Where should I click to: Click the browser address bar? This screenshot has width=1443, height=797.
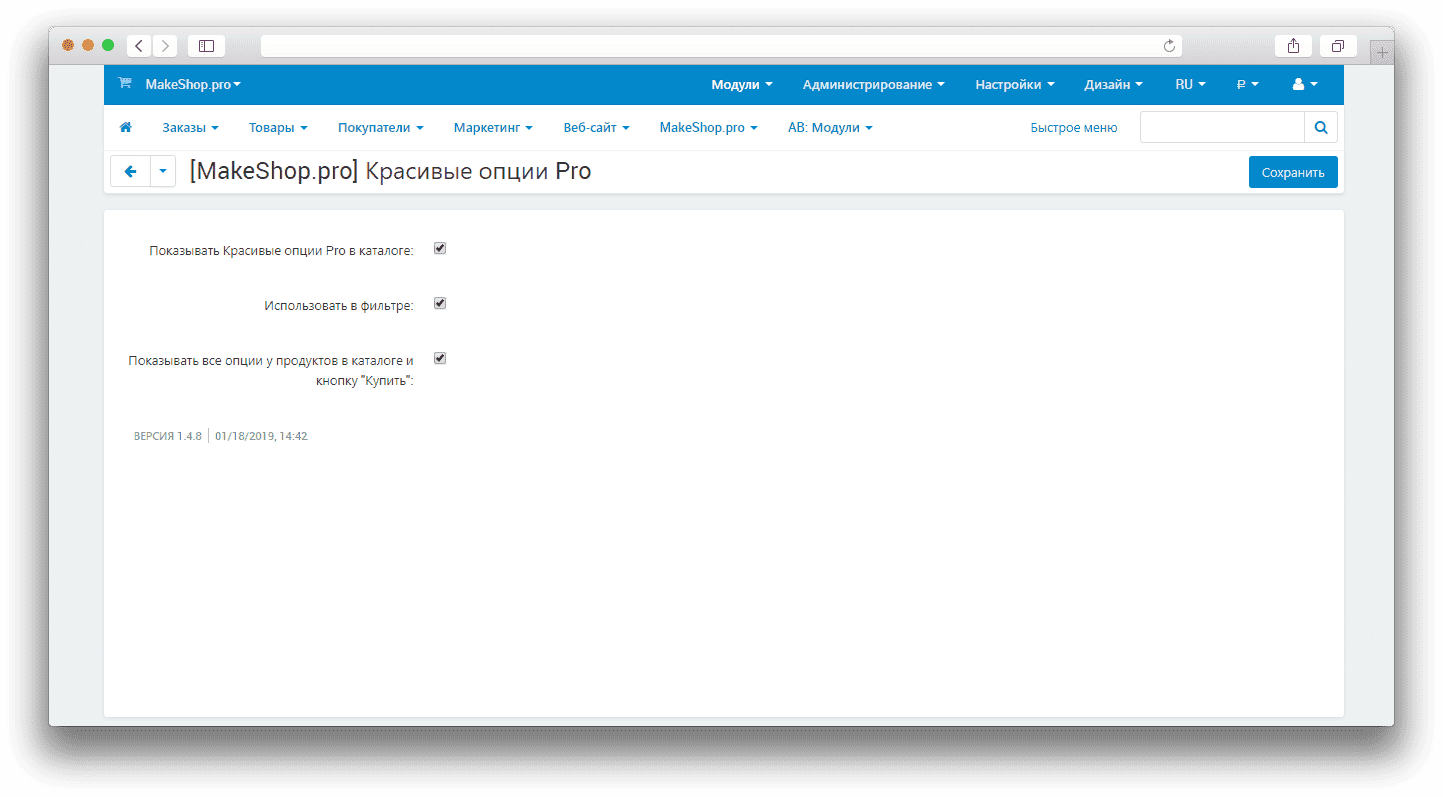click(x=721, y=46)
